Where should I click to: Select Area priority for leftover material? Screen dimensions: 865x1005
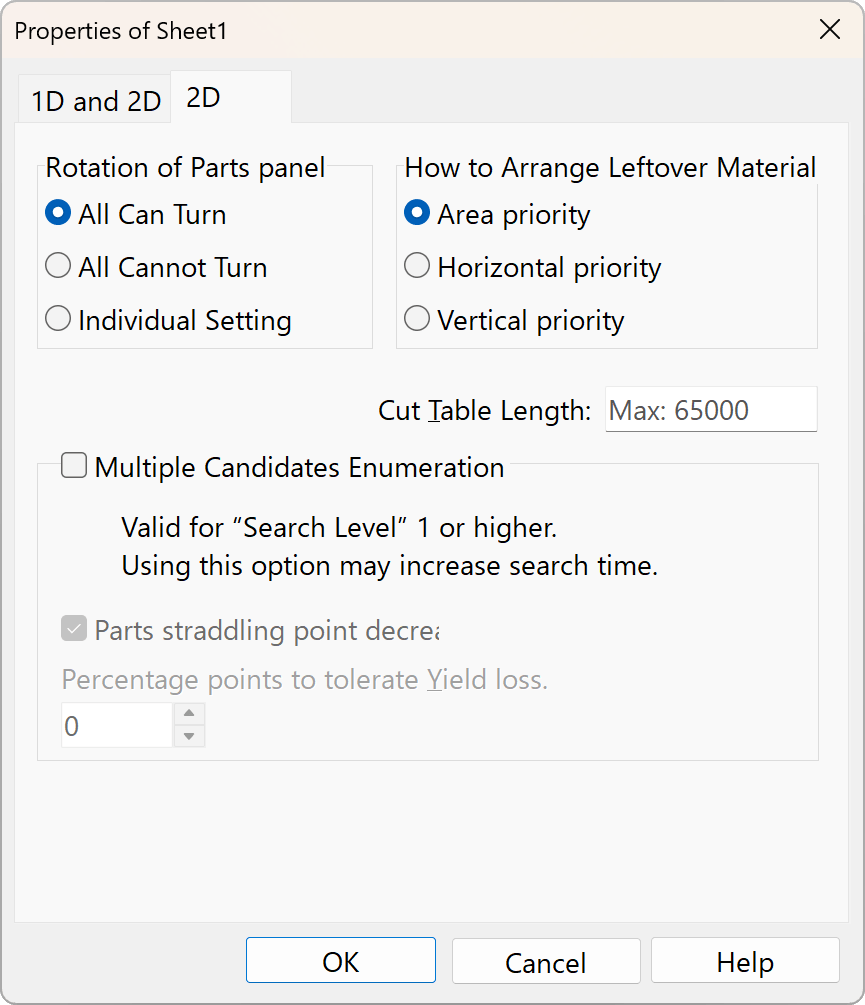tap(416, 214)
